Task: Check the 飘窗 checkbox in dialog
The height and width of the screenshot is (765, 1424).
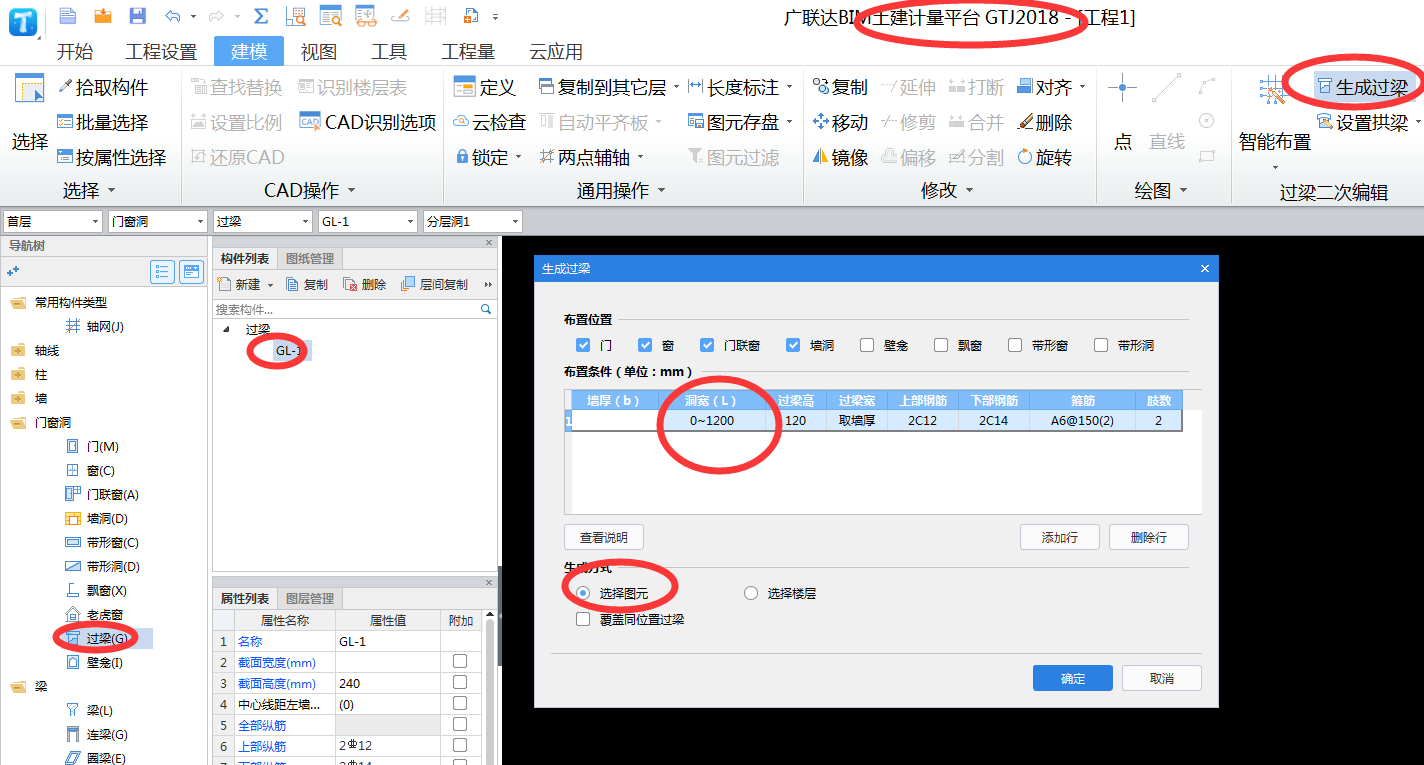Action: pyautogui.click(x=941, y=345)
